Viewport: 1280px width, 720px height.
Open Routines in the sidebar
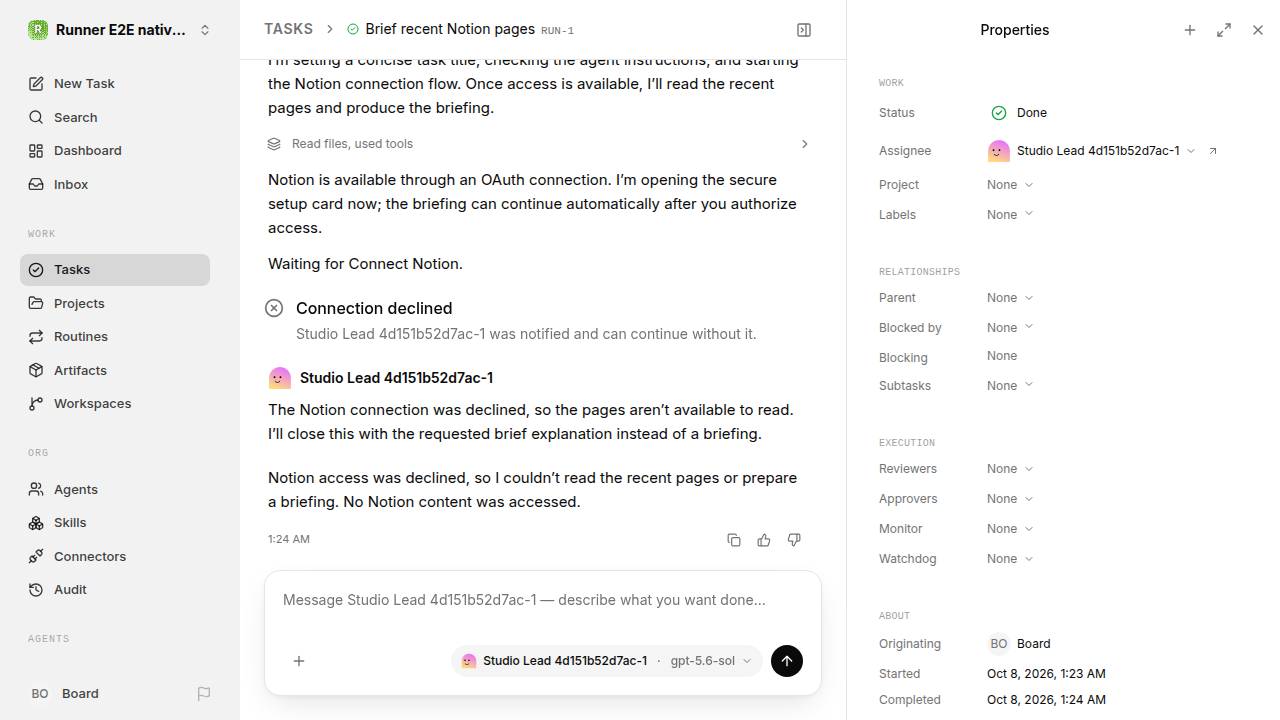115,336
